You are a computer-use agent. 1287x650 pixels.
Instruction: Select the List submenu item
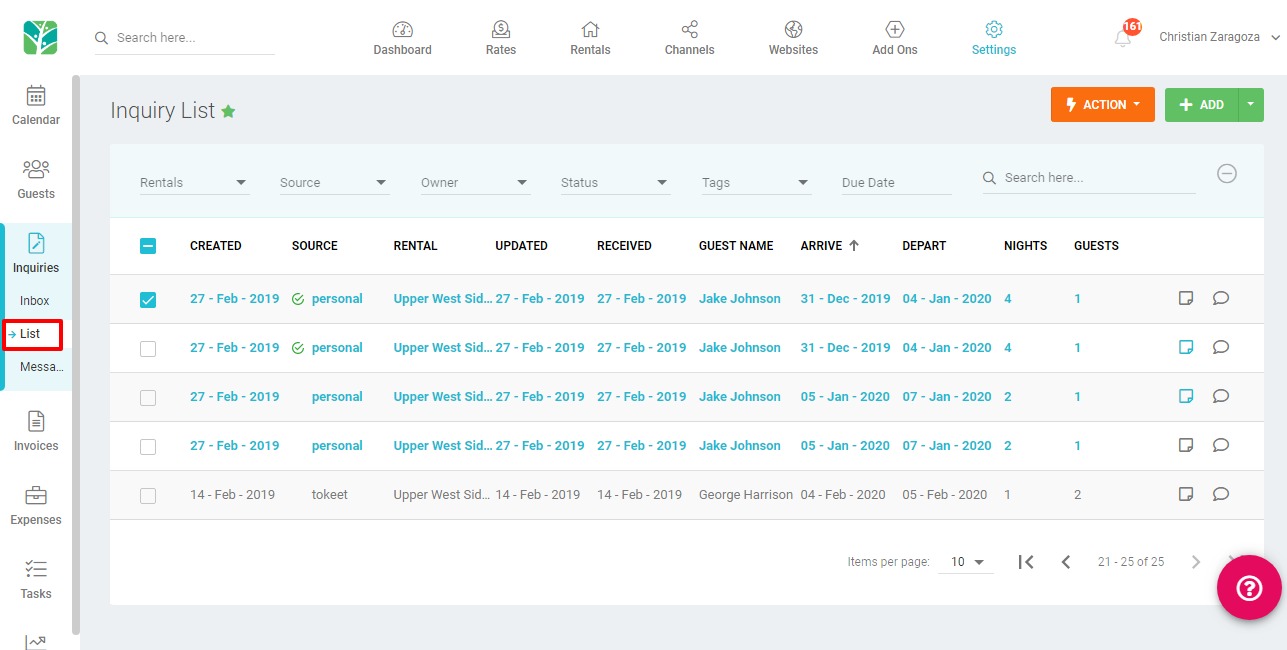(x=30, y=334)
